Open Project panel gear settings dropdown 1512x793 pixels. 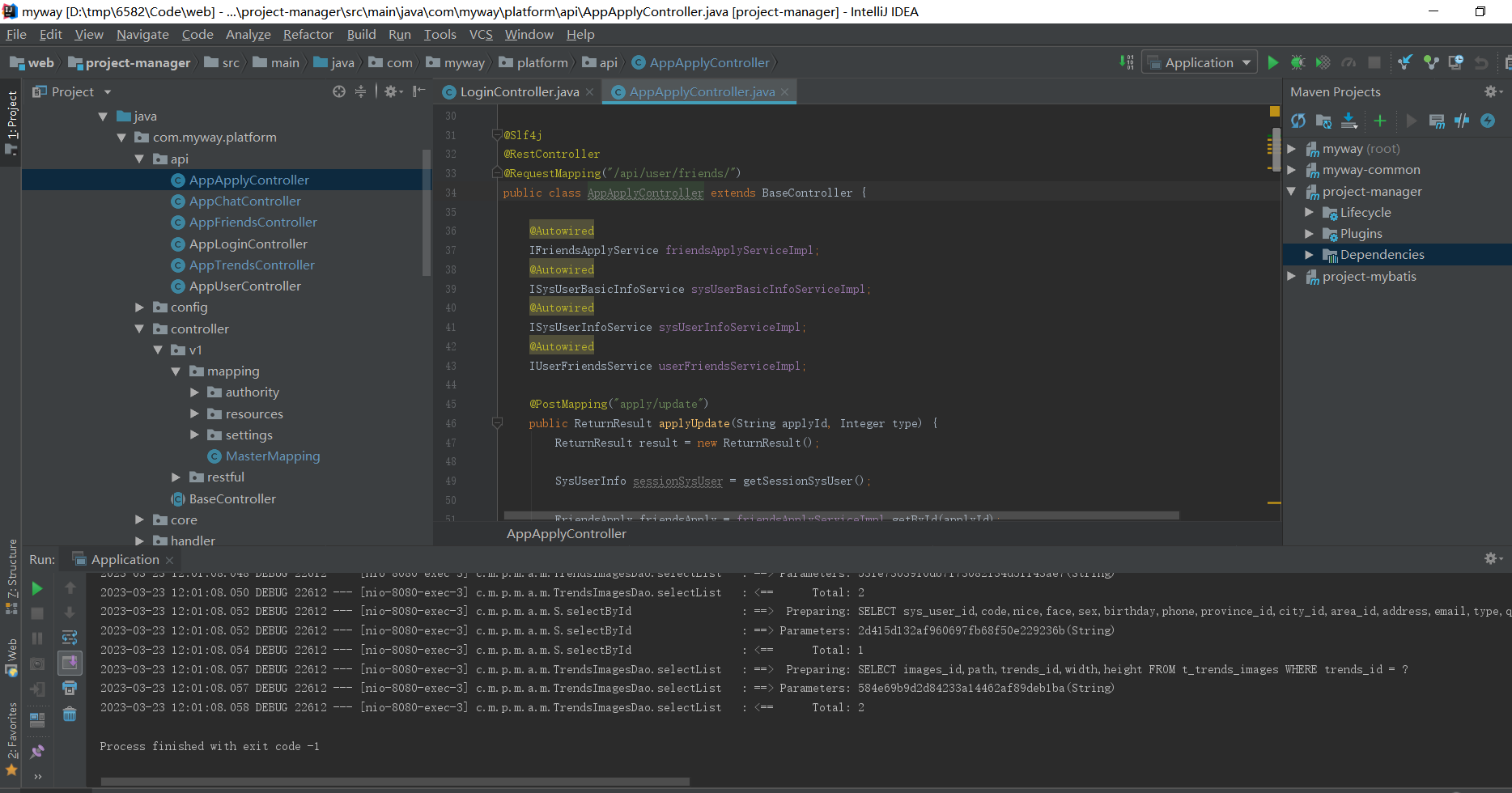[393, 91]
